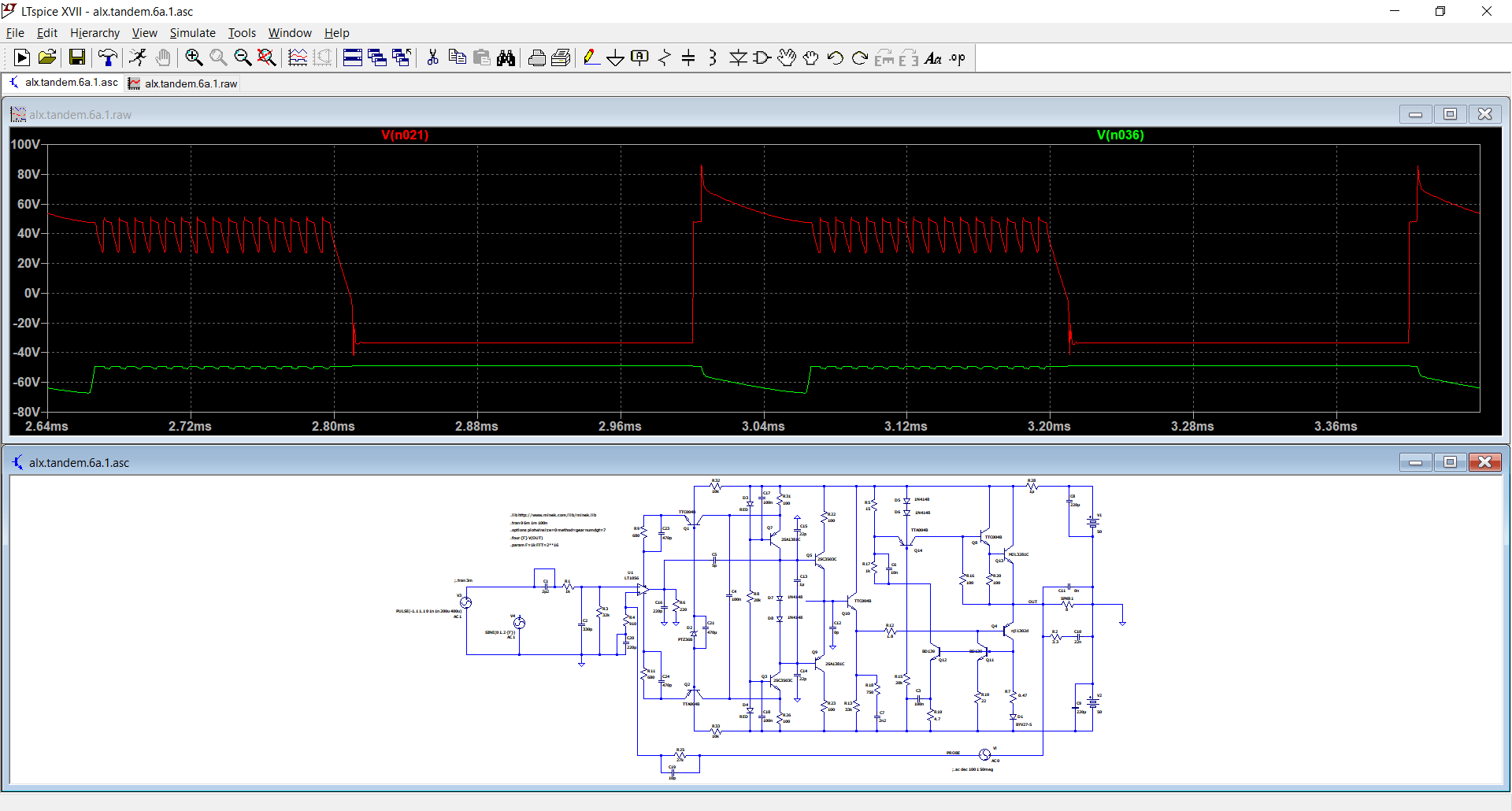Minimize the waveform raw plot window
Image resolution: width=1512 pixels, height=811 pixels.
tap(1415, 114)
